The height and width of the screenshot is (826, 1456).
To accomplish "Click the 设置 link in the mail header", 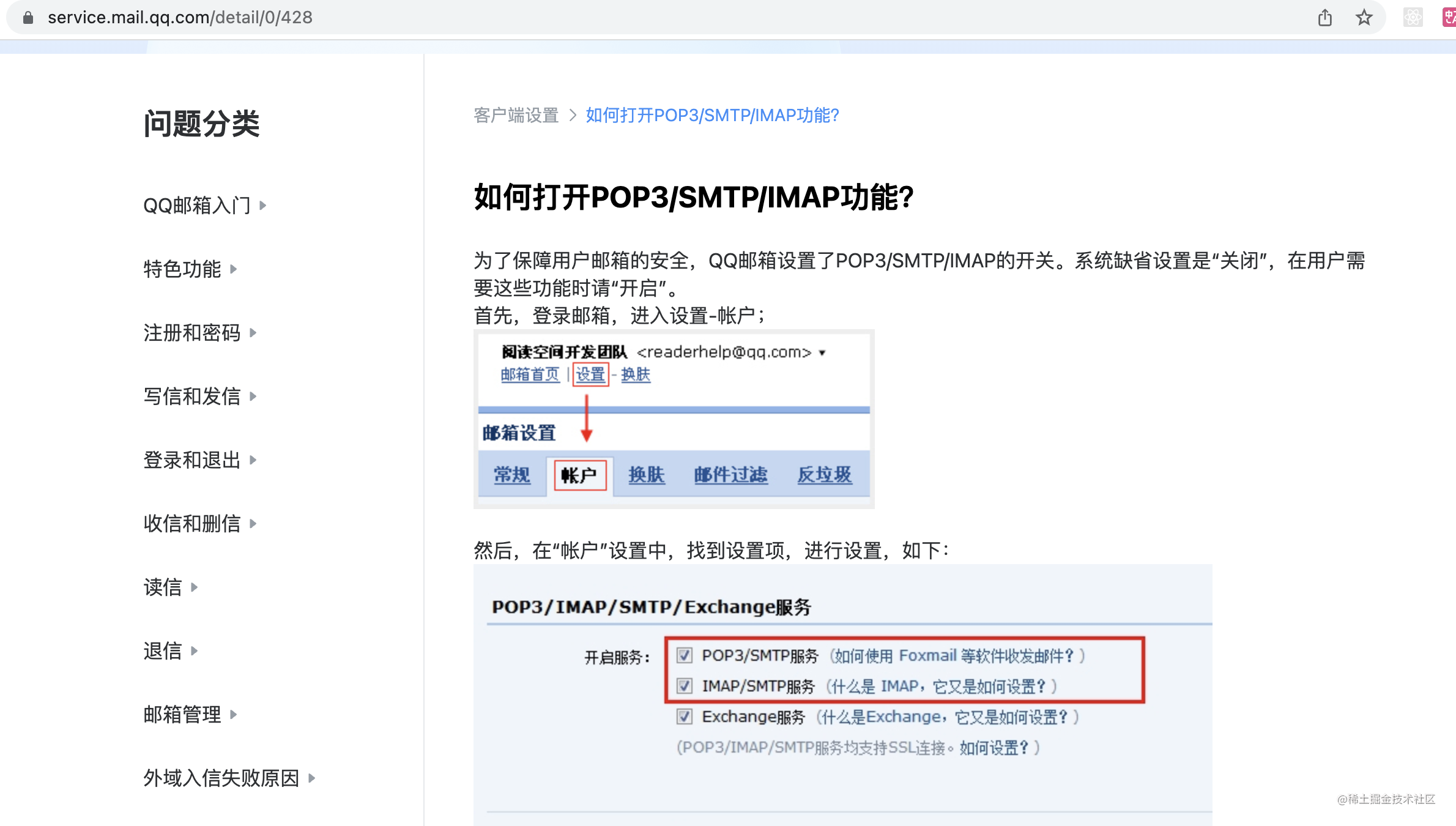I will click(590, 374).
